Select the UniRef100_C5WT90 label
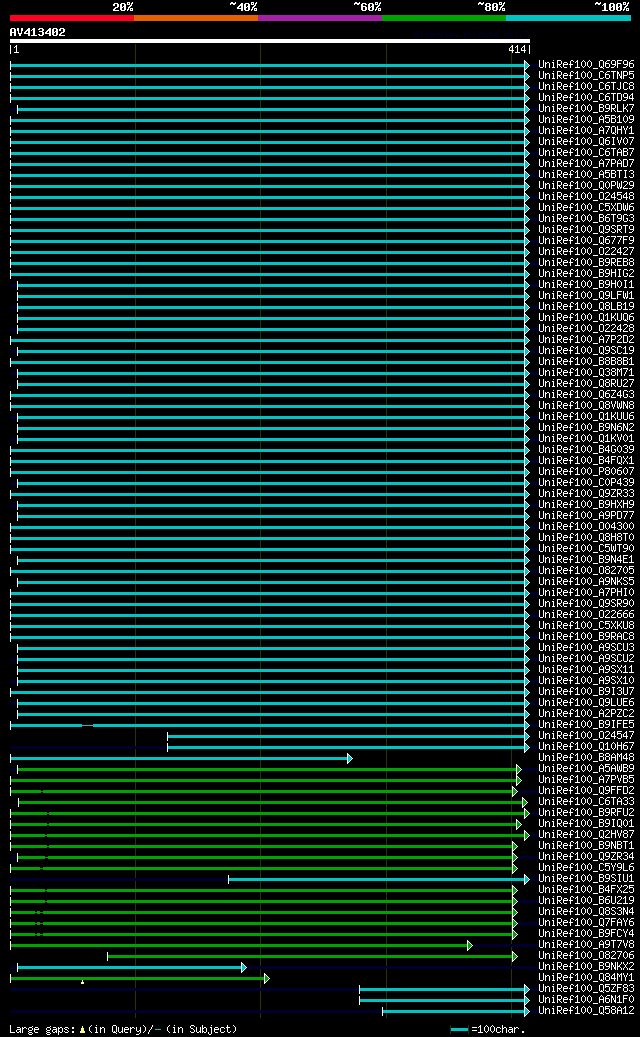The width and height of the screenshot is (640, 1037). 586,548
